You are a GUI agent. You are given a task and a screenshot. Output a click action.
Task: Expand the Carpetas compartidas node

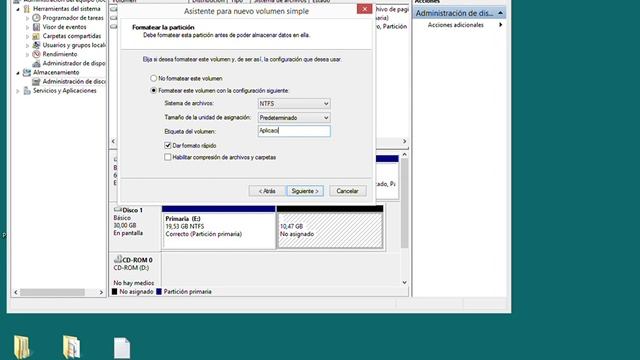[x=28, y=36]
